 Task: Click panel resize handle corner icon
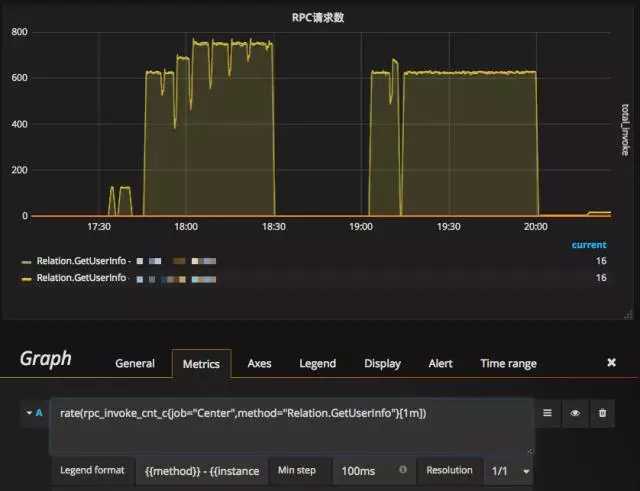click(x=629, y=314)
